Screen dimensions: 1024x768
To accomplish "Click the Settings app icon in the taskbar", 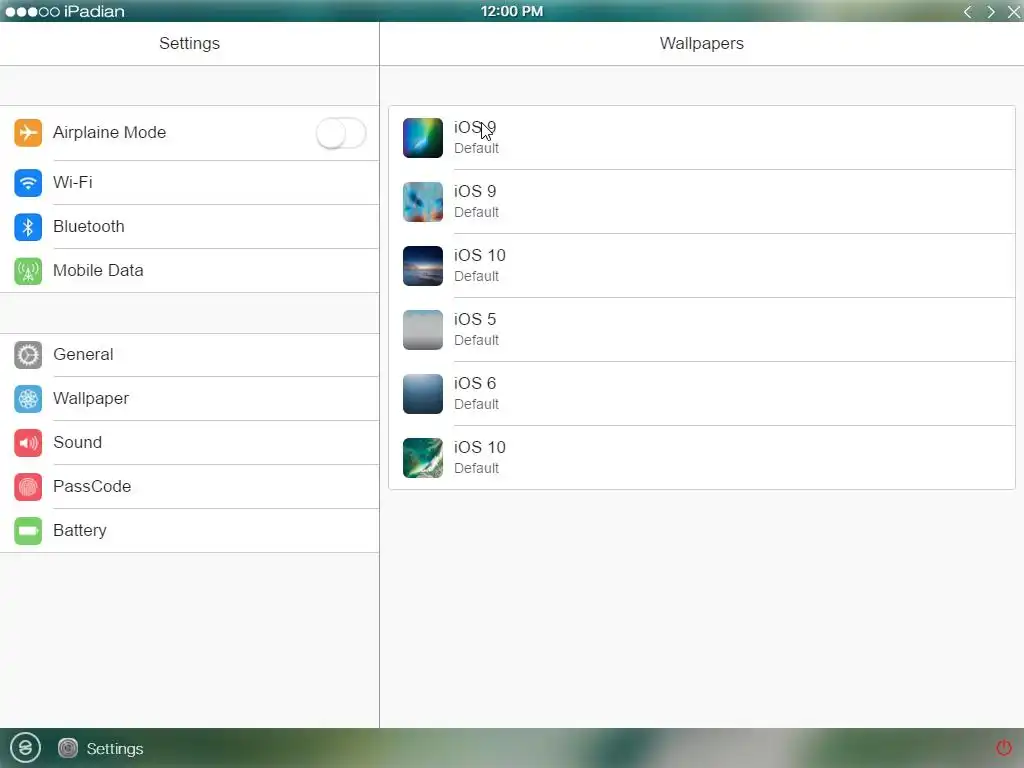I will [x=68, y=748].
